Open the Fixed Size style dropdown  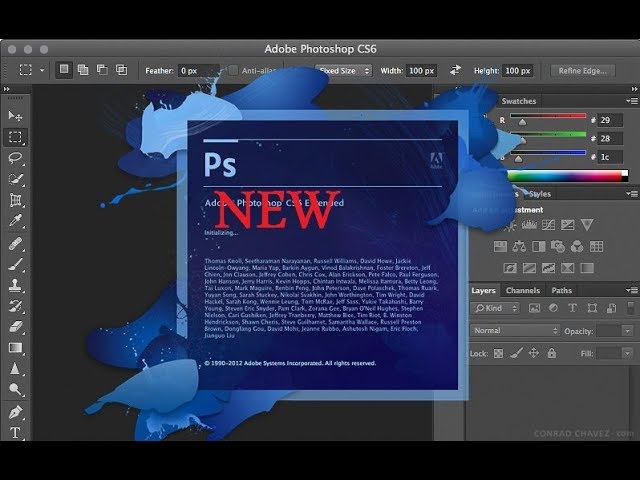pos(343,70)
